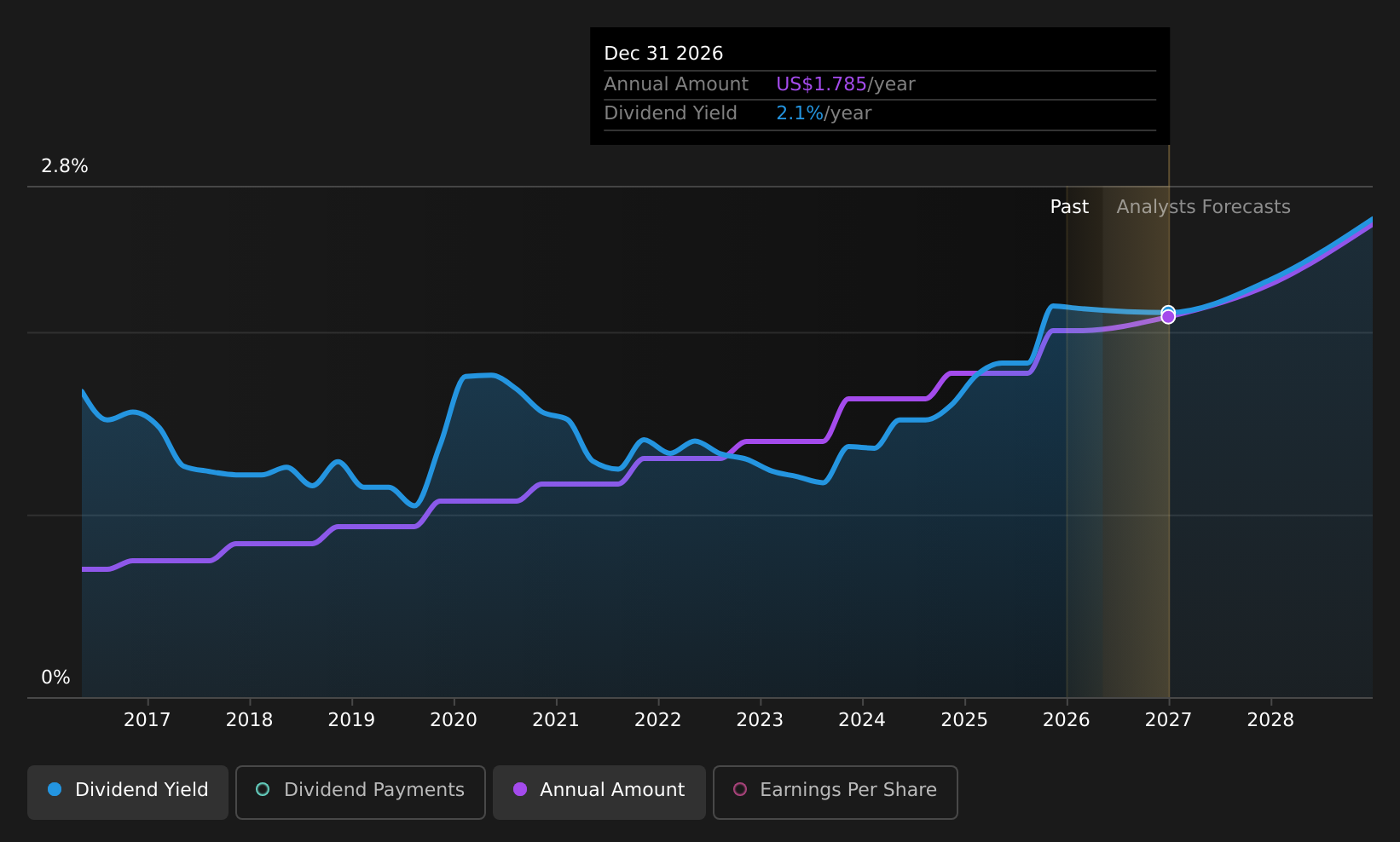The image size is (1400, 842).
Task: Select the 2024 x-axis label
Action: click(862, 720)
